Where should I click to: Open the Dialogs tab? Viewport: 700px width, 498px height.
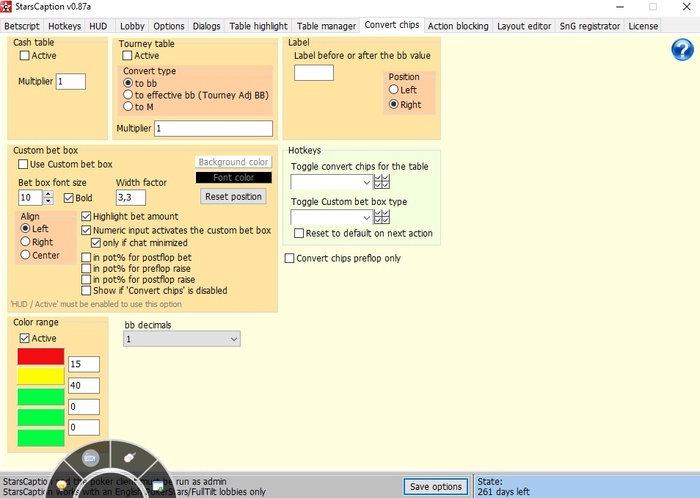click(x=207, y=26)
